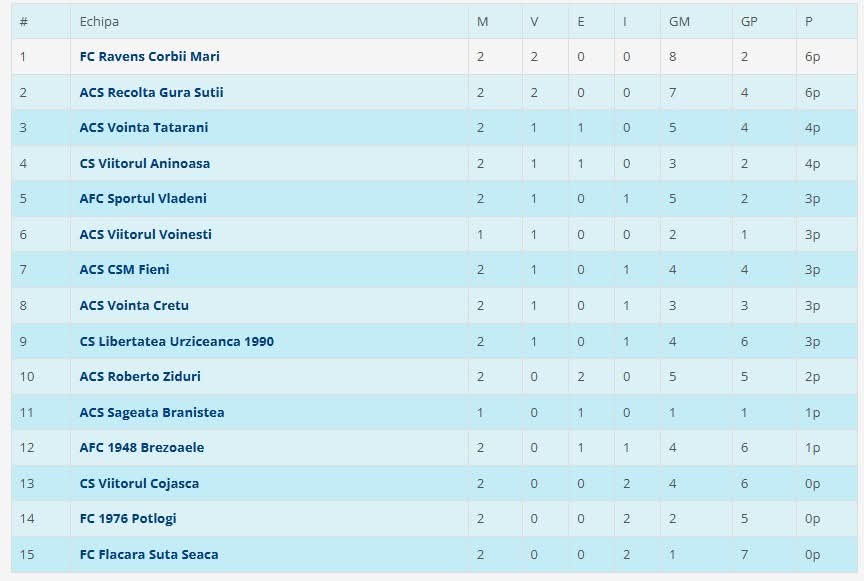This screenshot has height=581, width=864.
Task: Click FC 1976 Potlogi team name
Action: pos(128,519)
